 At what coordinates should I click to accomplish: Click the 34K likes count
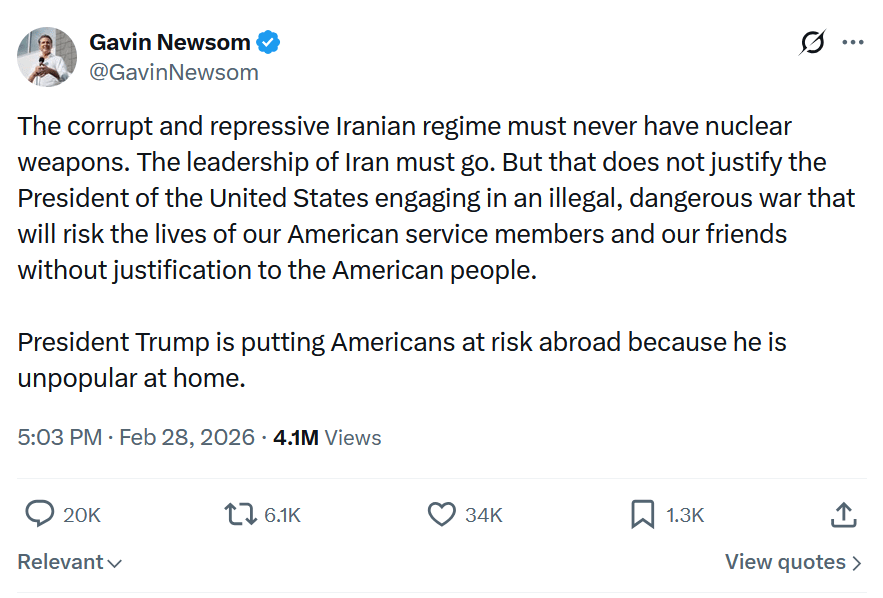pos(484,515)
